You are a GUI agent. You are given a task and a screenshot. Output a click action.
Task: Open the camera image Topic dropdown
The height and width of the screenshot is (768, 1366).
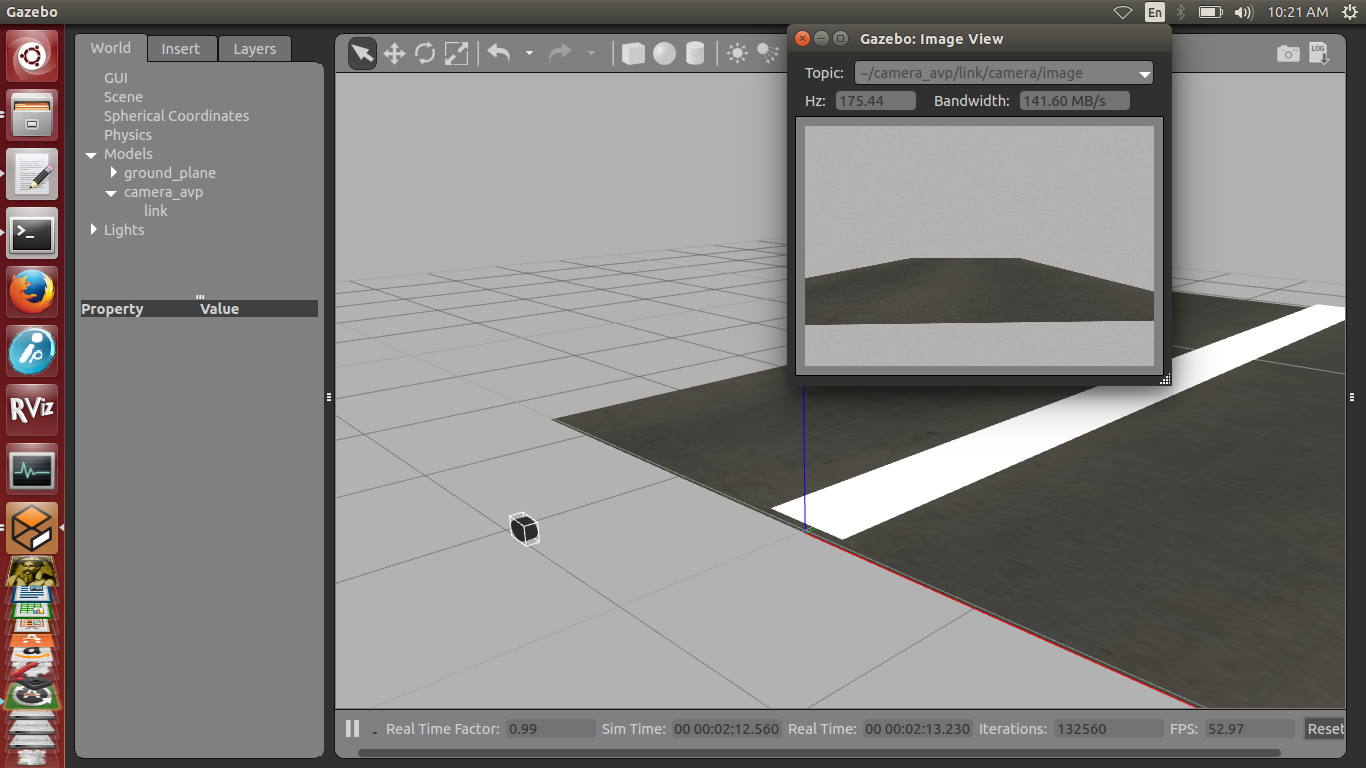[x=1143, y=73]
